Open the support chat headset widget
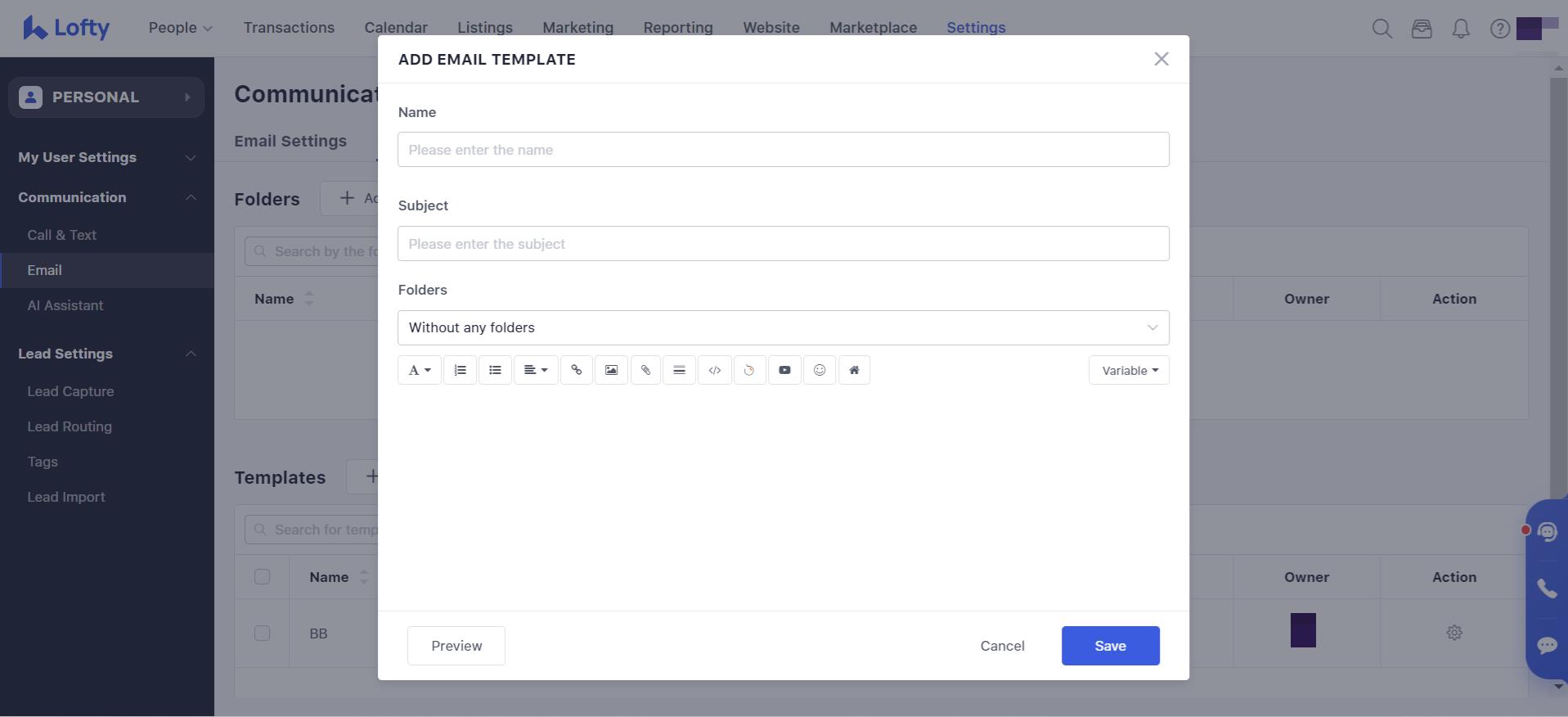Screen dimensions: 1568x717 tap(1548, 531)
